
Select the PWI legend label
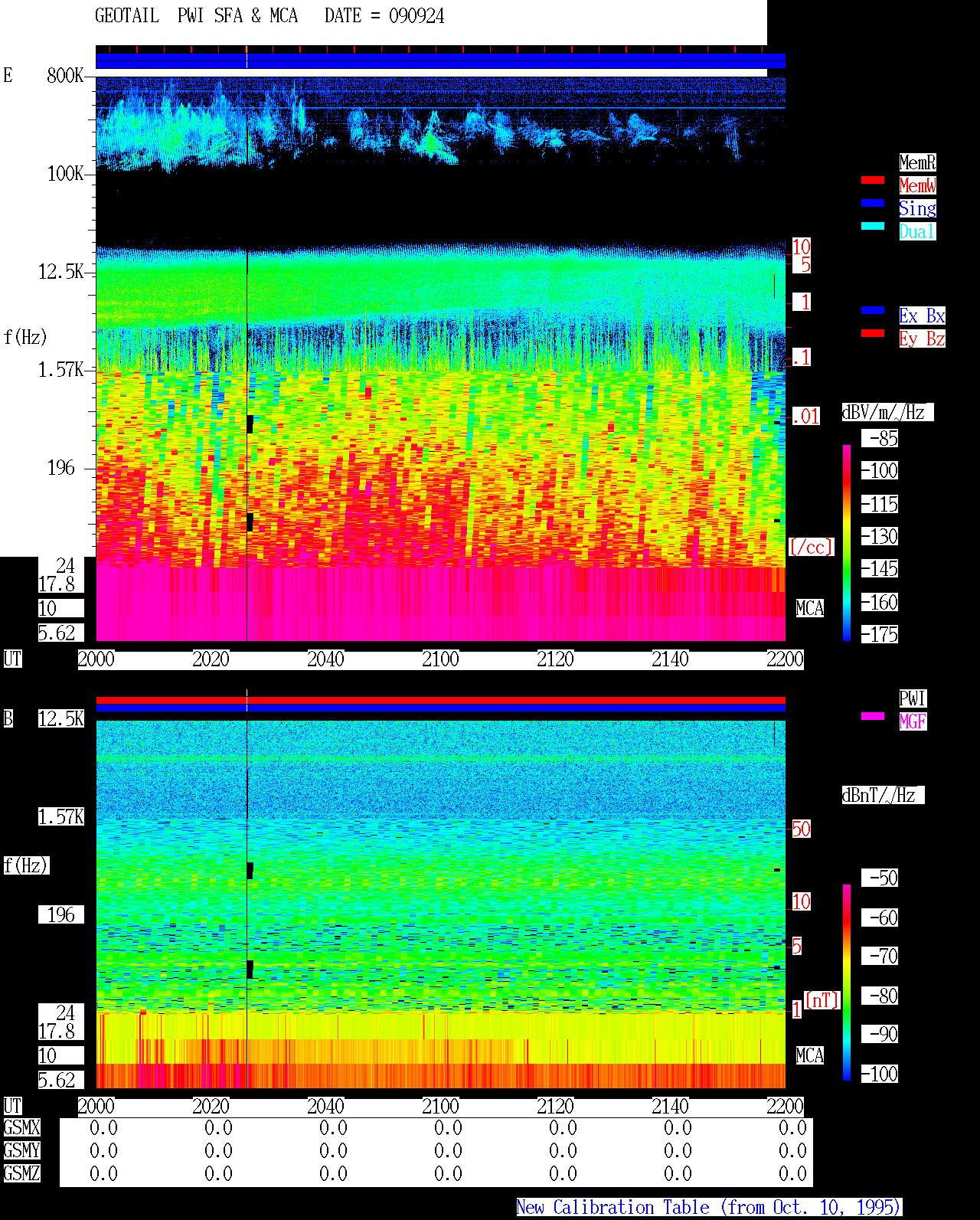coord(913,698)
